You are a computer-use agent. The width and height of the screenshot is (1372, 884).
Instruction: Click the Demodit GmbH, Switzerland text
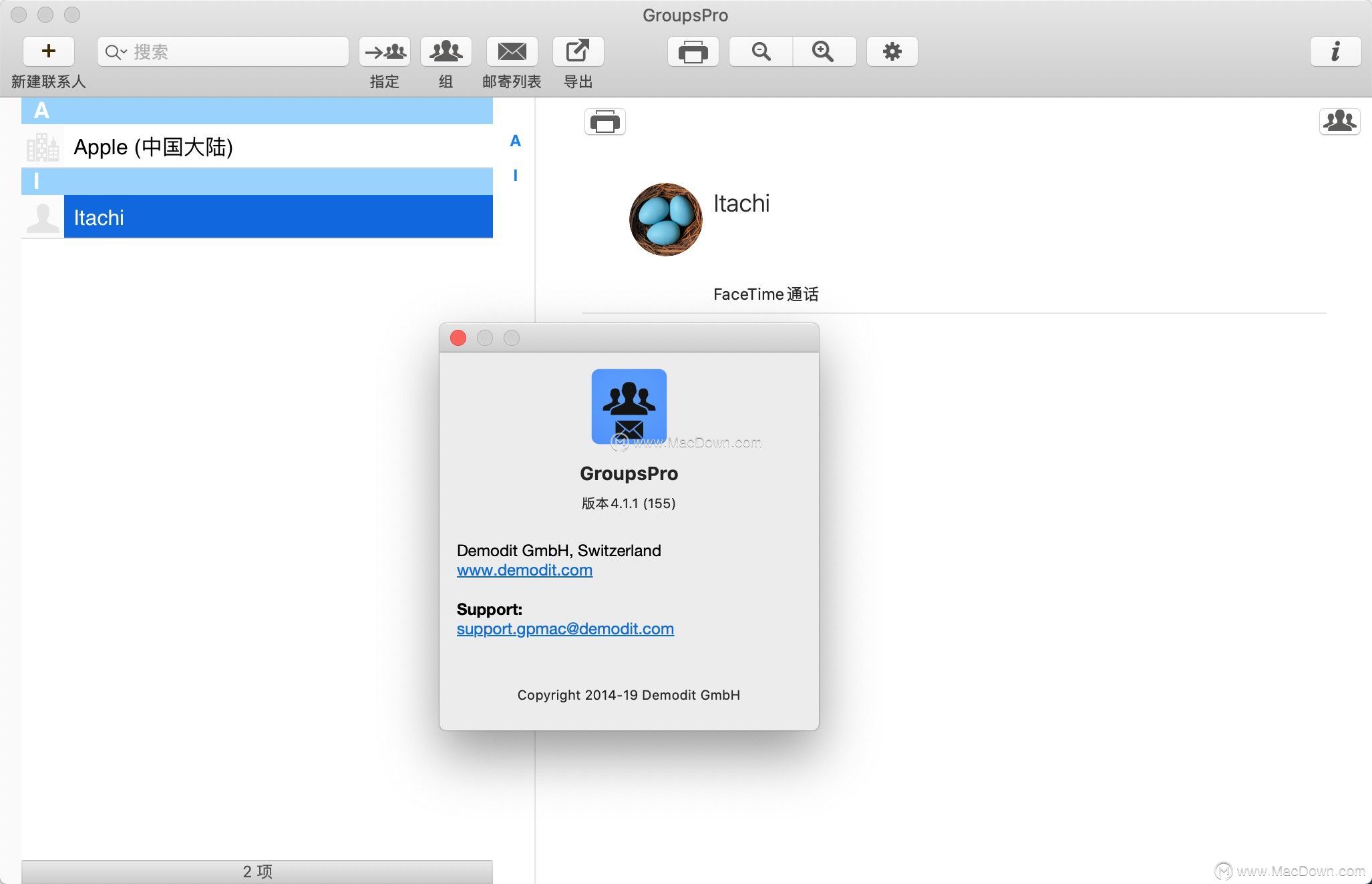point(559,551)
